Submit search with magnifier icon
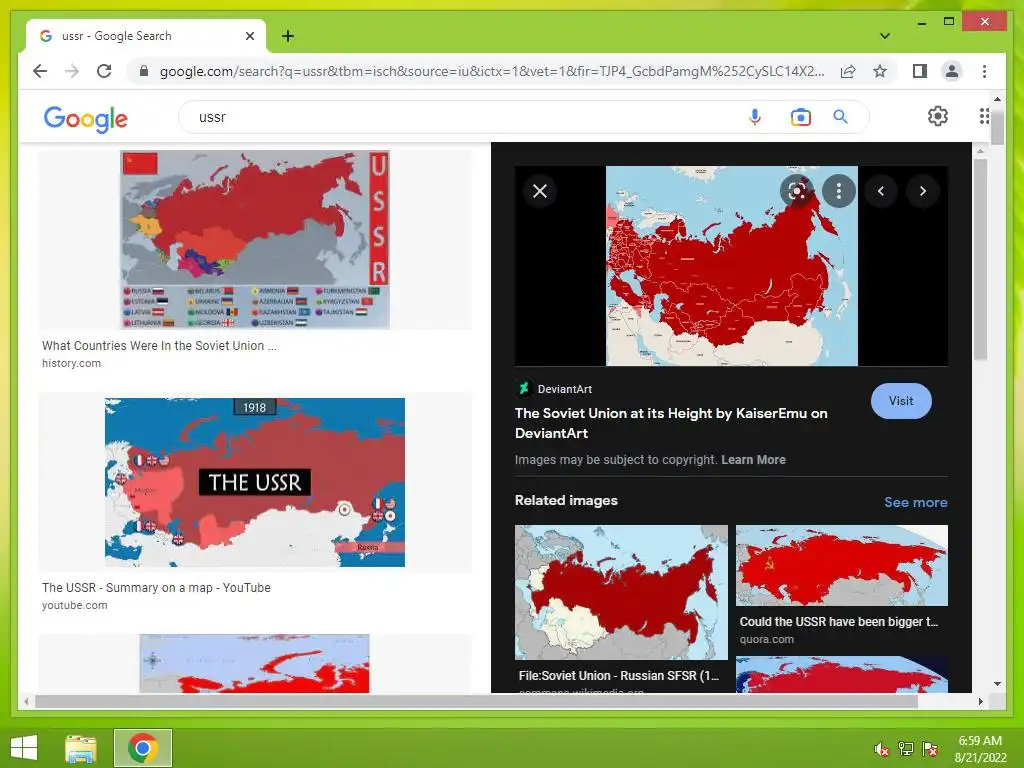This screenshot has width=1024, height=768. pos(840,117)
